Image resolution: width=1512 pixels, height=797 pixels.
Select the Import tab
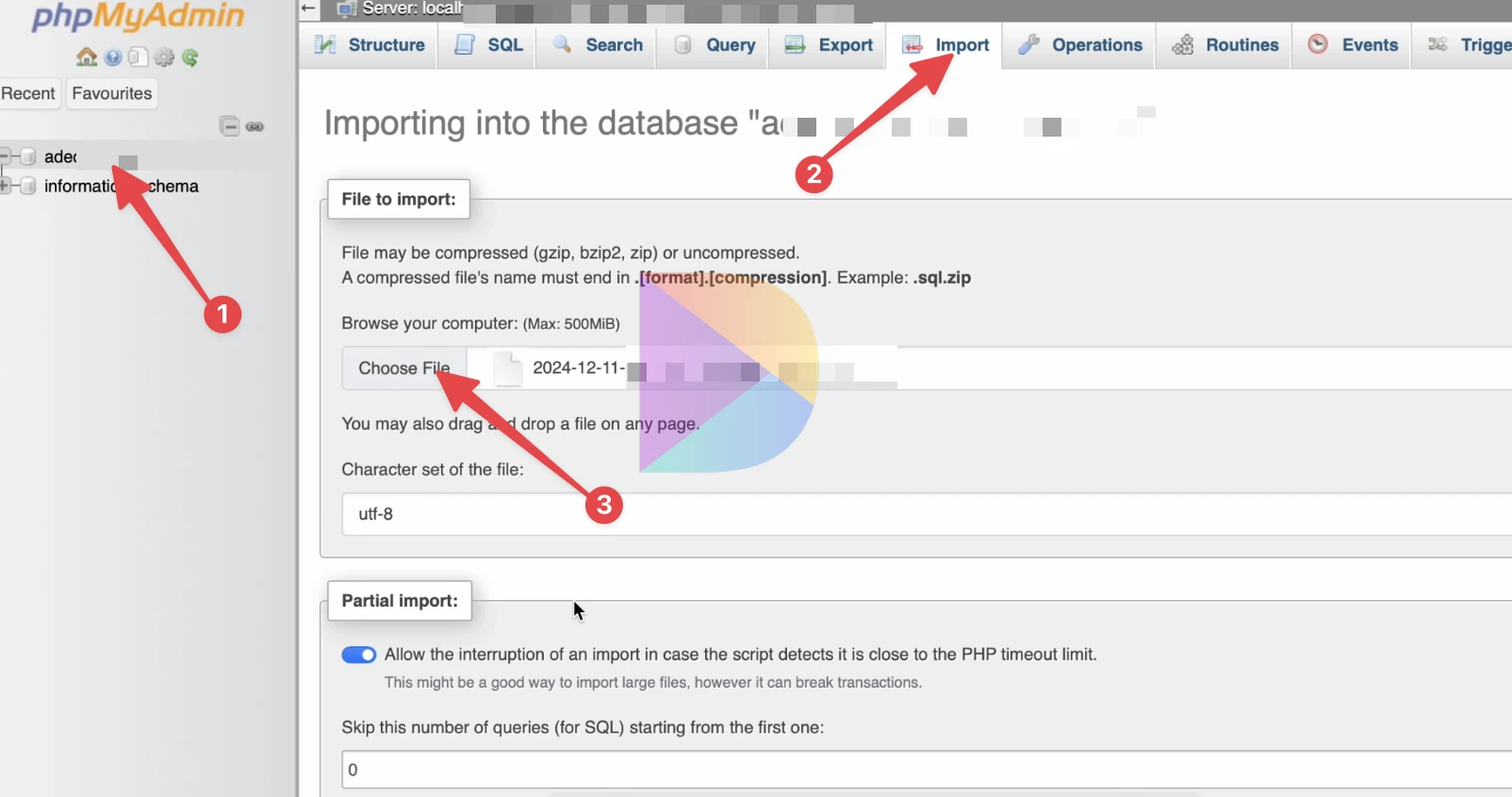[x=945, y=45]
